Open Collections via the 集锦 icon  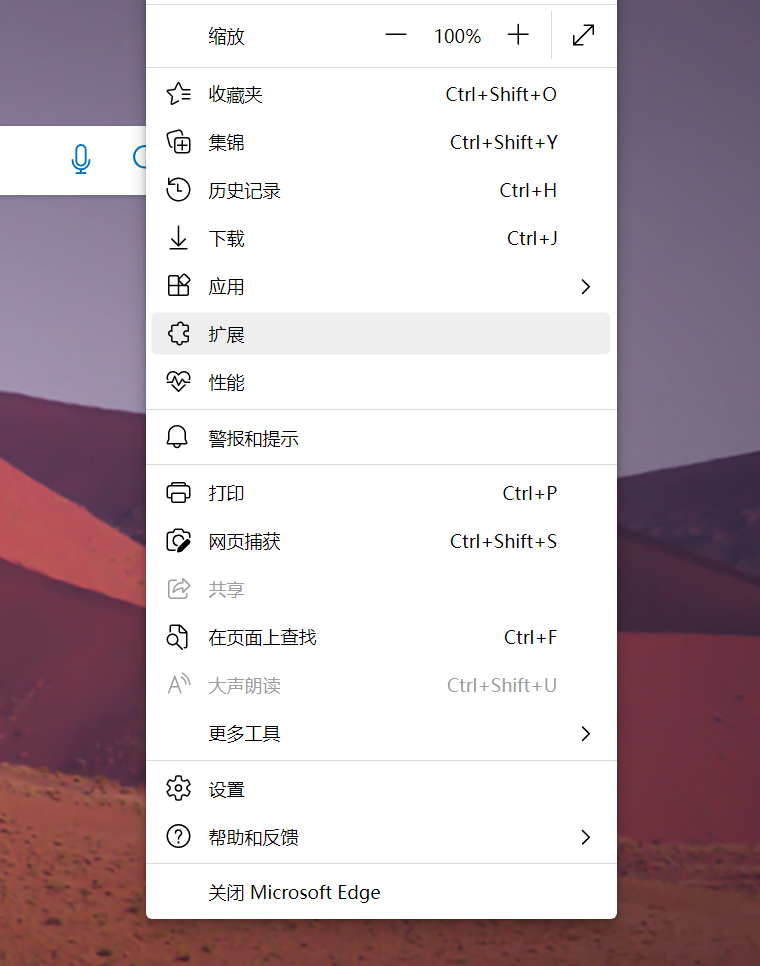(179, 142)
